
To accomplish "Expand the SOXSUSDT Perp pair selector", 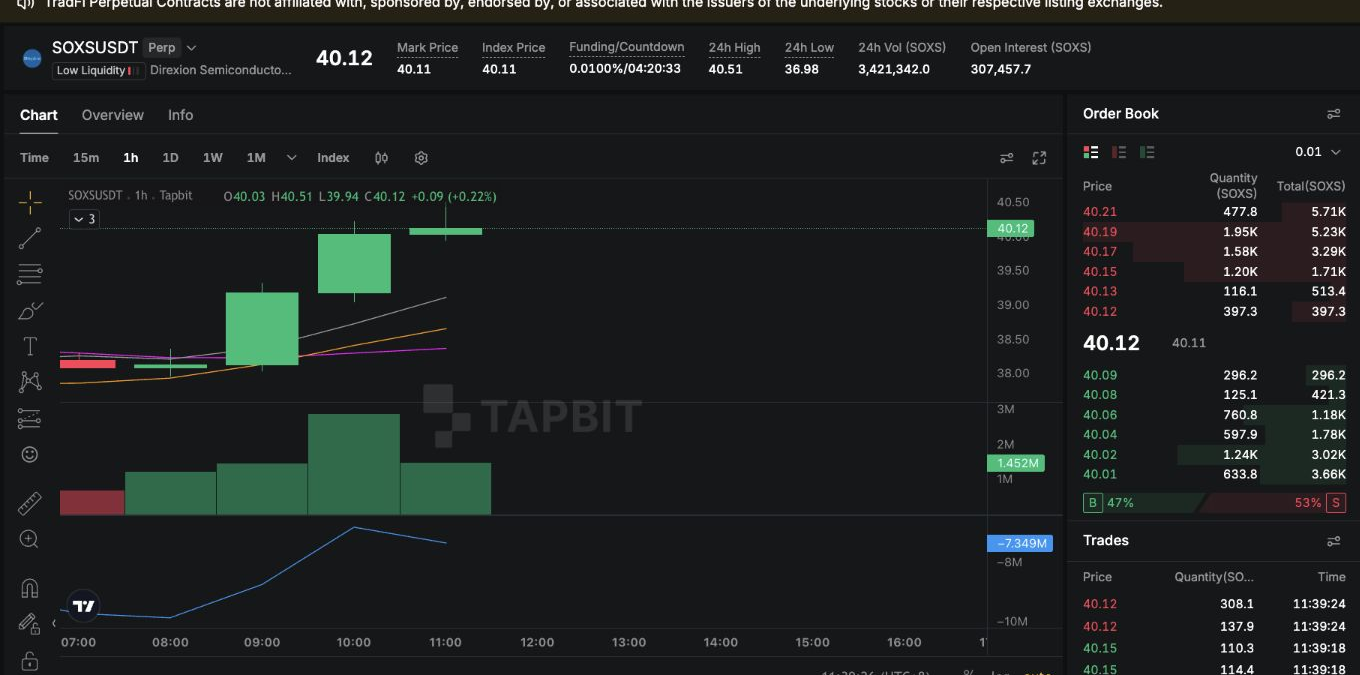I will pos(192,48).
